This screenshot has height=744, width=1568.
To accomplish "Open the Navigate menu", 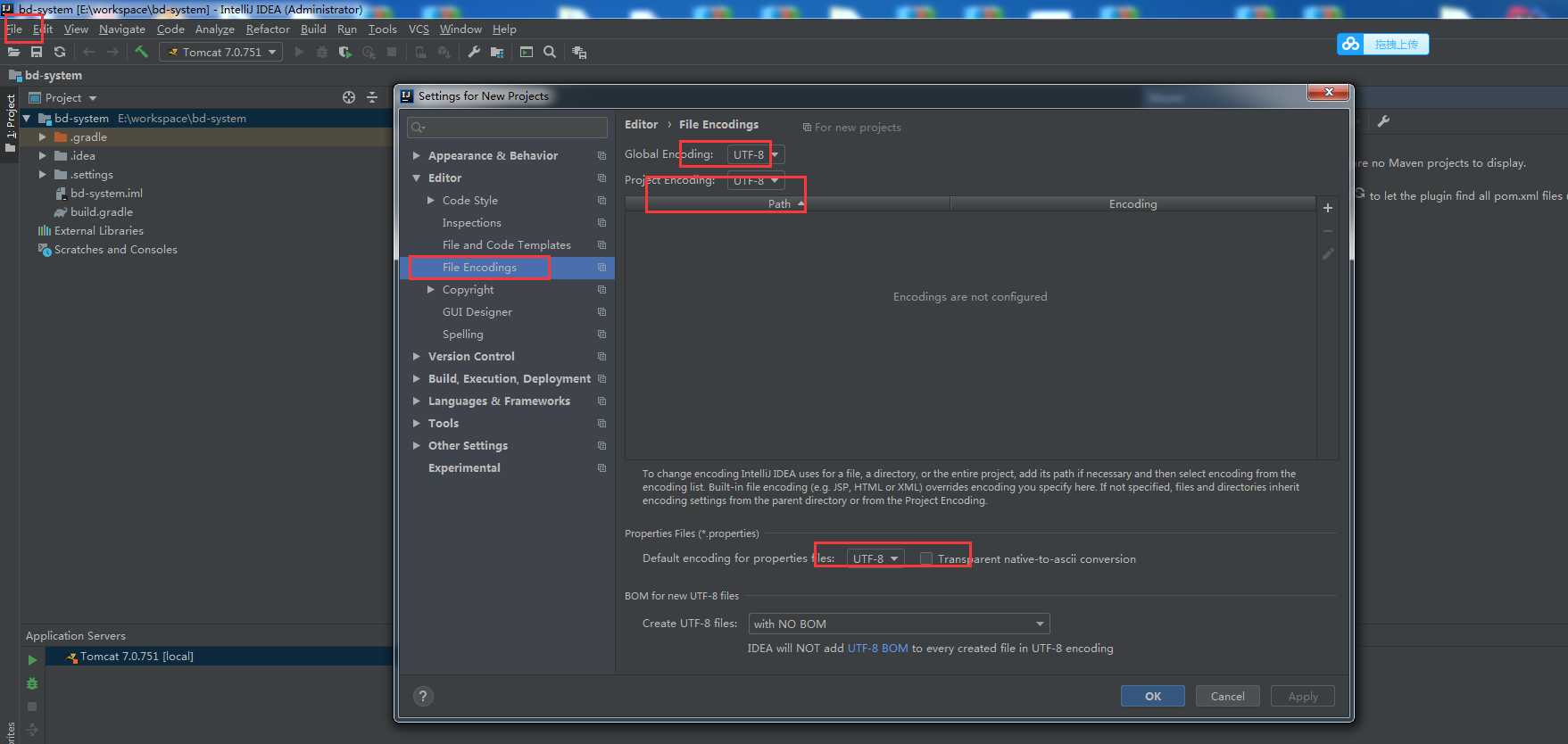I will 122,29.
